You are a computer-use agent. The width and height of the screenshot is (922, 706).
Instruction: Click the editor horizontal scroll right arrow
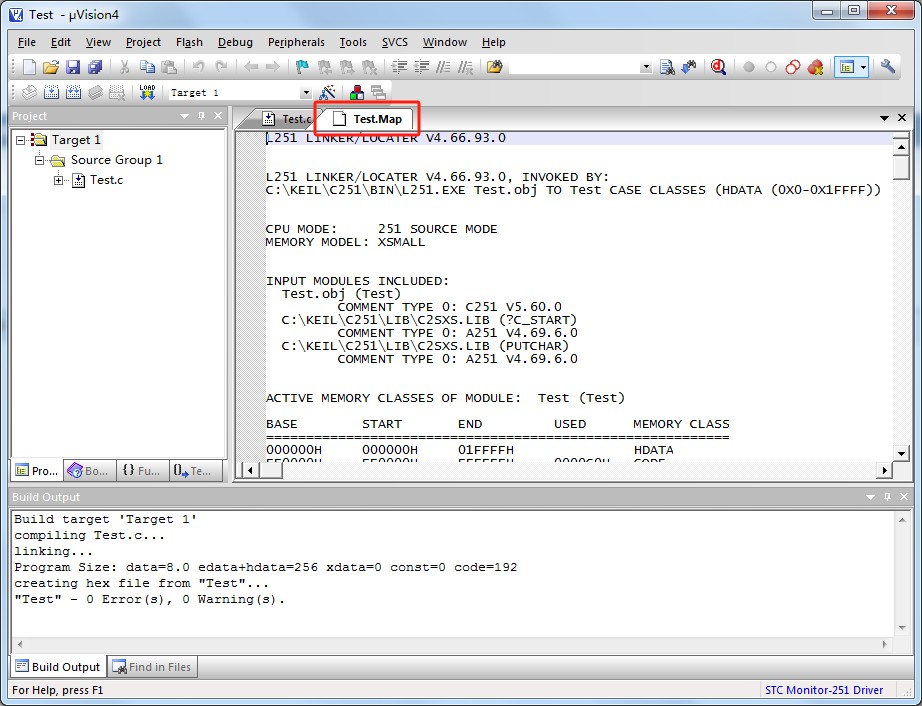[884, 470]
